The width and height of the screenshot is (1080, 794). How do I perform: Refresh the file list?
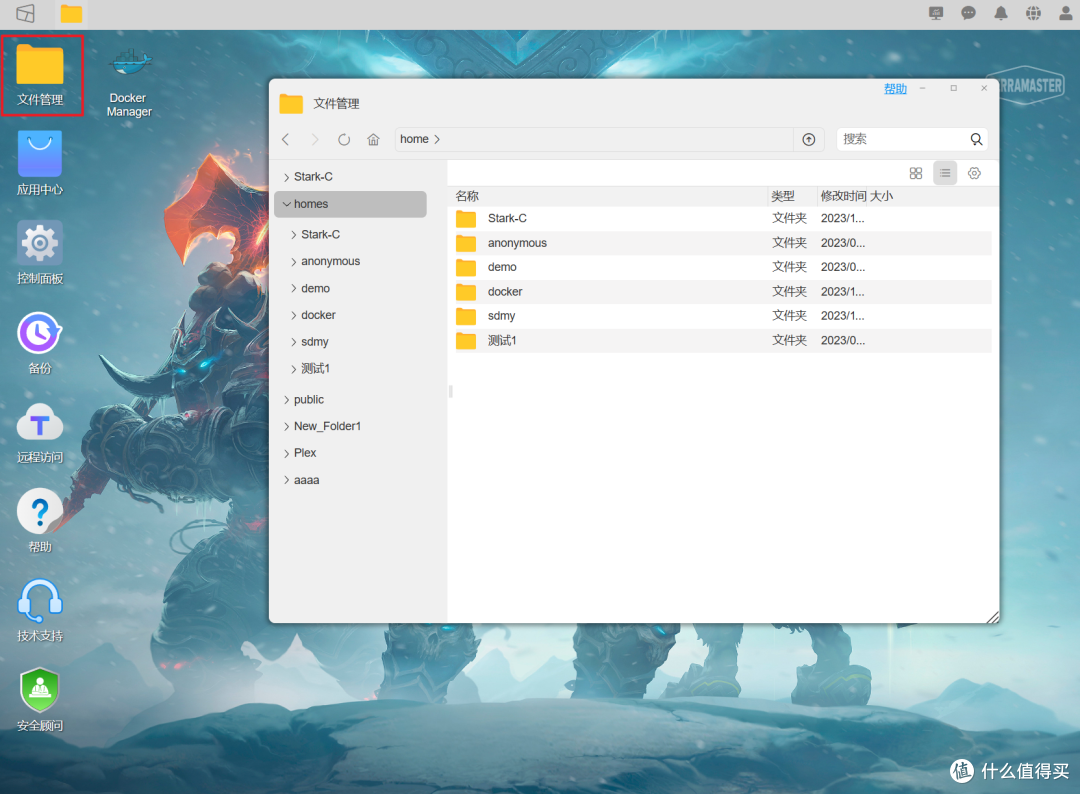click(x=344, y=139)
